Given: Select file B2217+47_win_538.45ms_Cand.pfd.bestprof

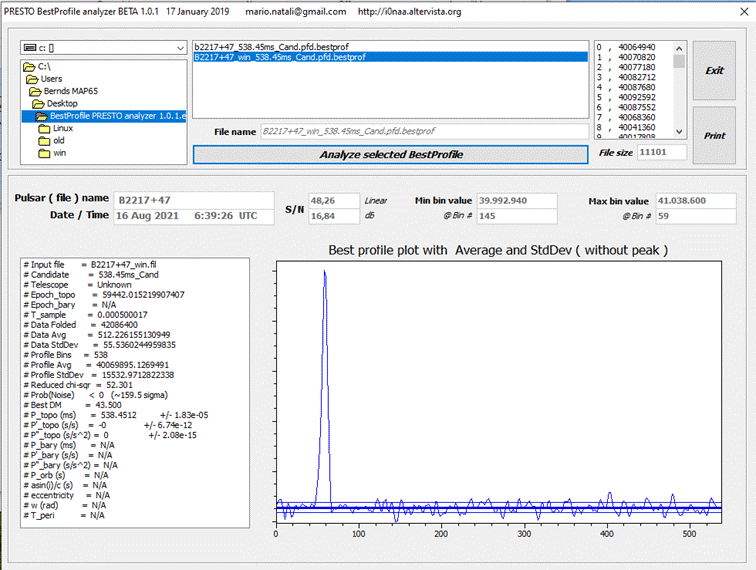Looking at the screenshot, I should (x=391, y=57).
